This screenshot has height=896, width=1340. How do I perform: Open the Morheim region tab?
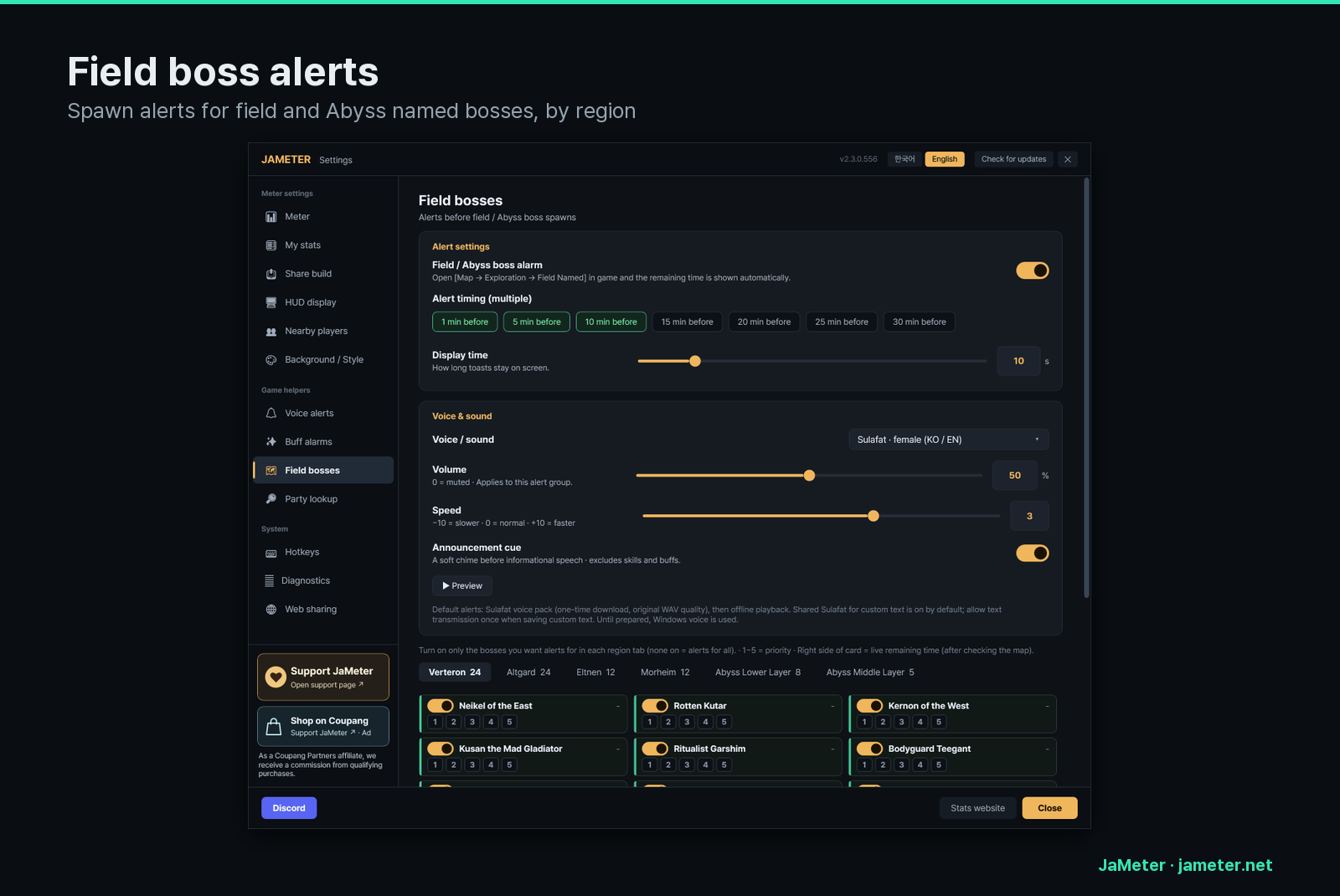coord(665,672)
